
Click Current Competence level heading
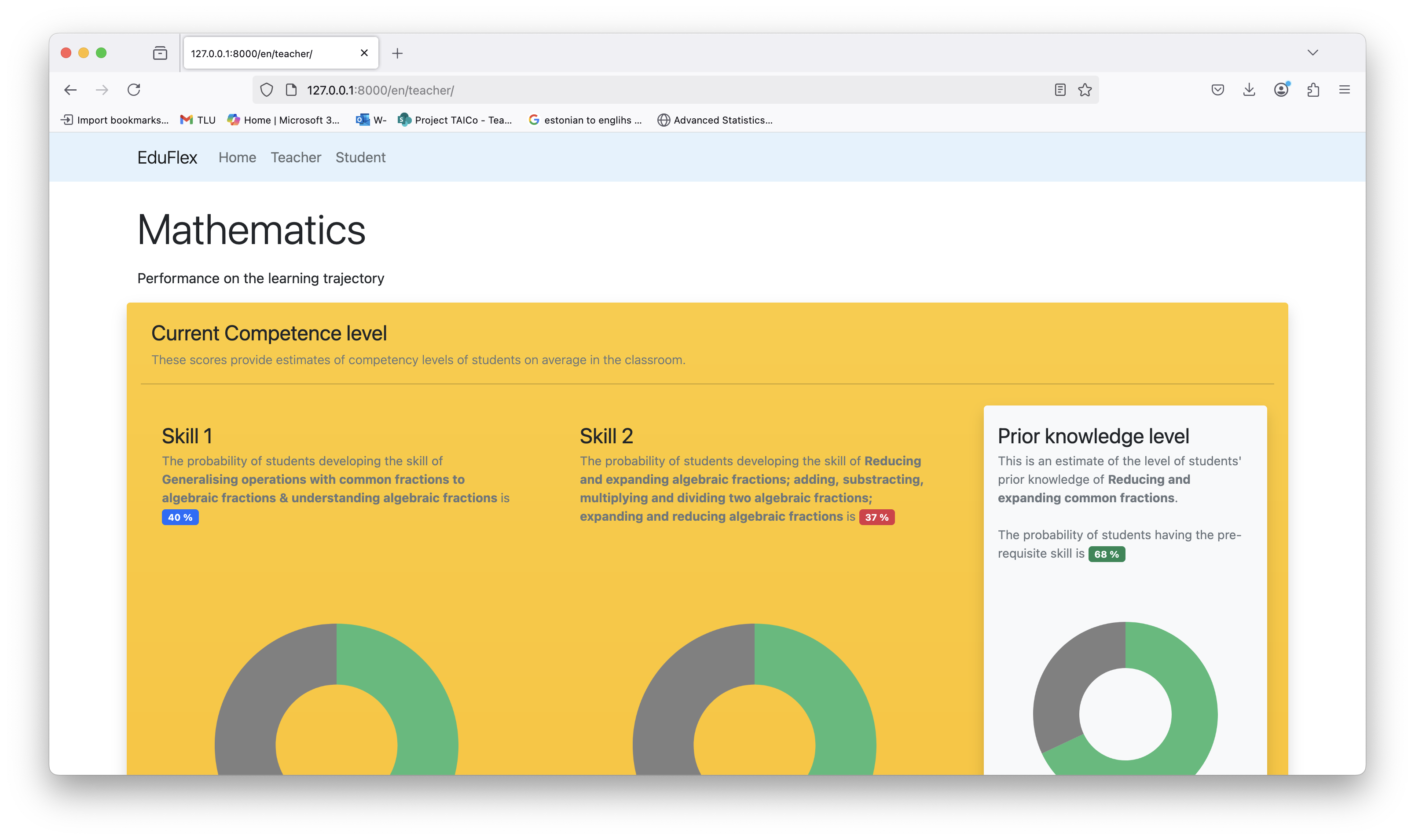[x=269, y=333]
